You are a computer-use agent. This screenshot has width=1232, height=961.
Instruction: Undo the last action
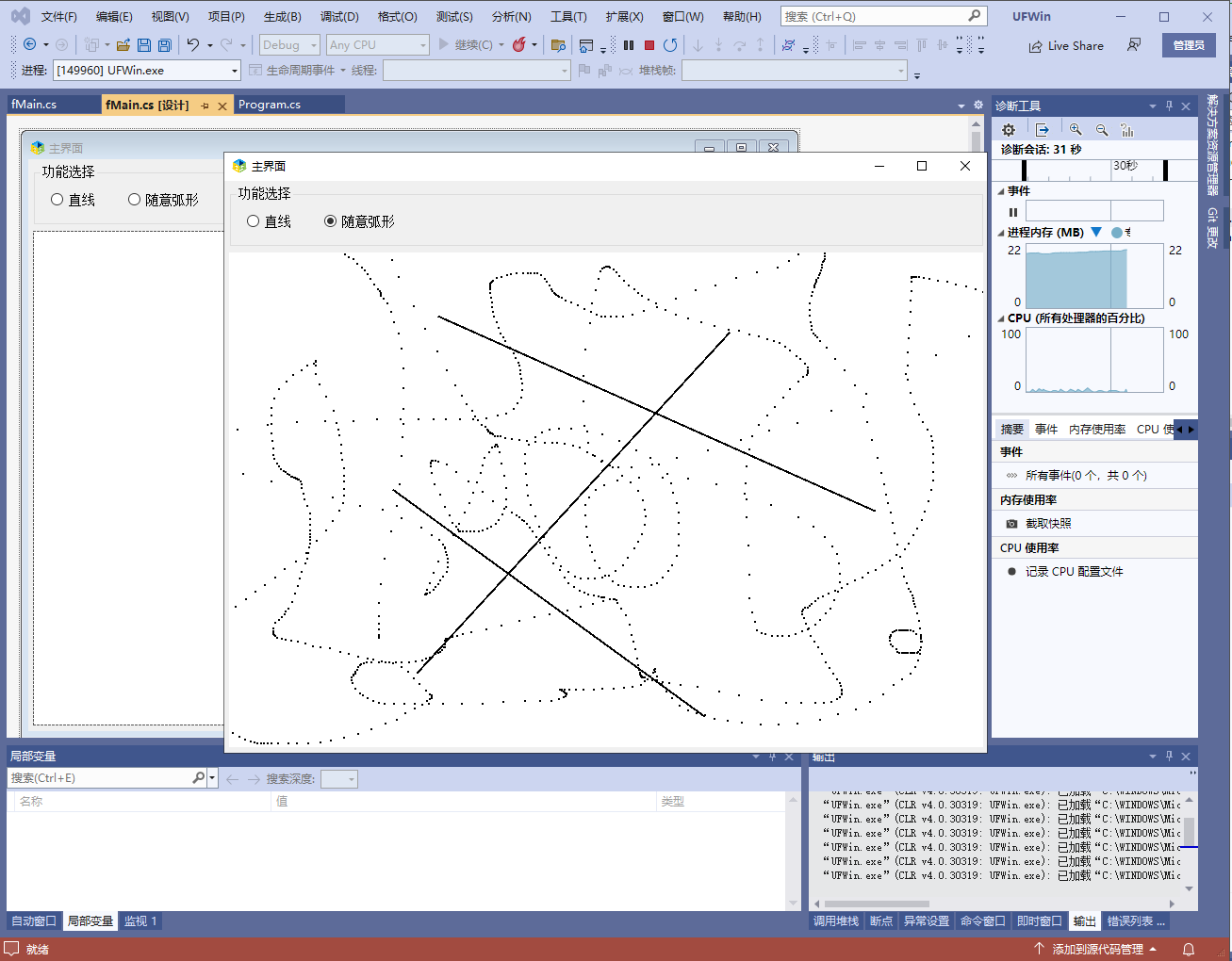[193, 44]
